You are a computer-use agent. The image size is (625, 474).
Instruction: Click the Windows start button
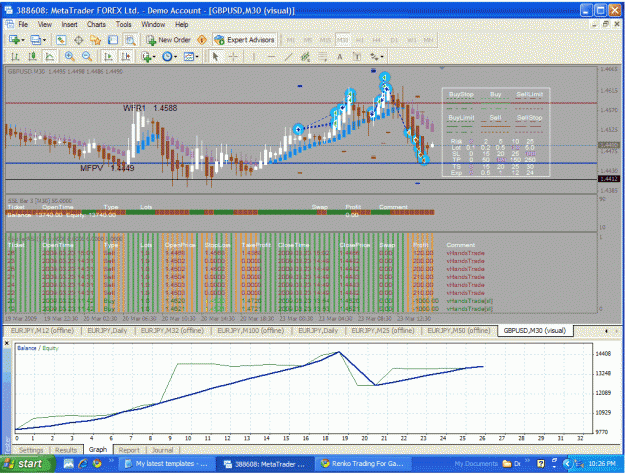26,464
